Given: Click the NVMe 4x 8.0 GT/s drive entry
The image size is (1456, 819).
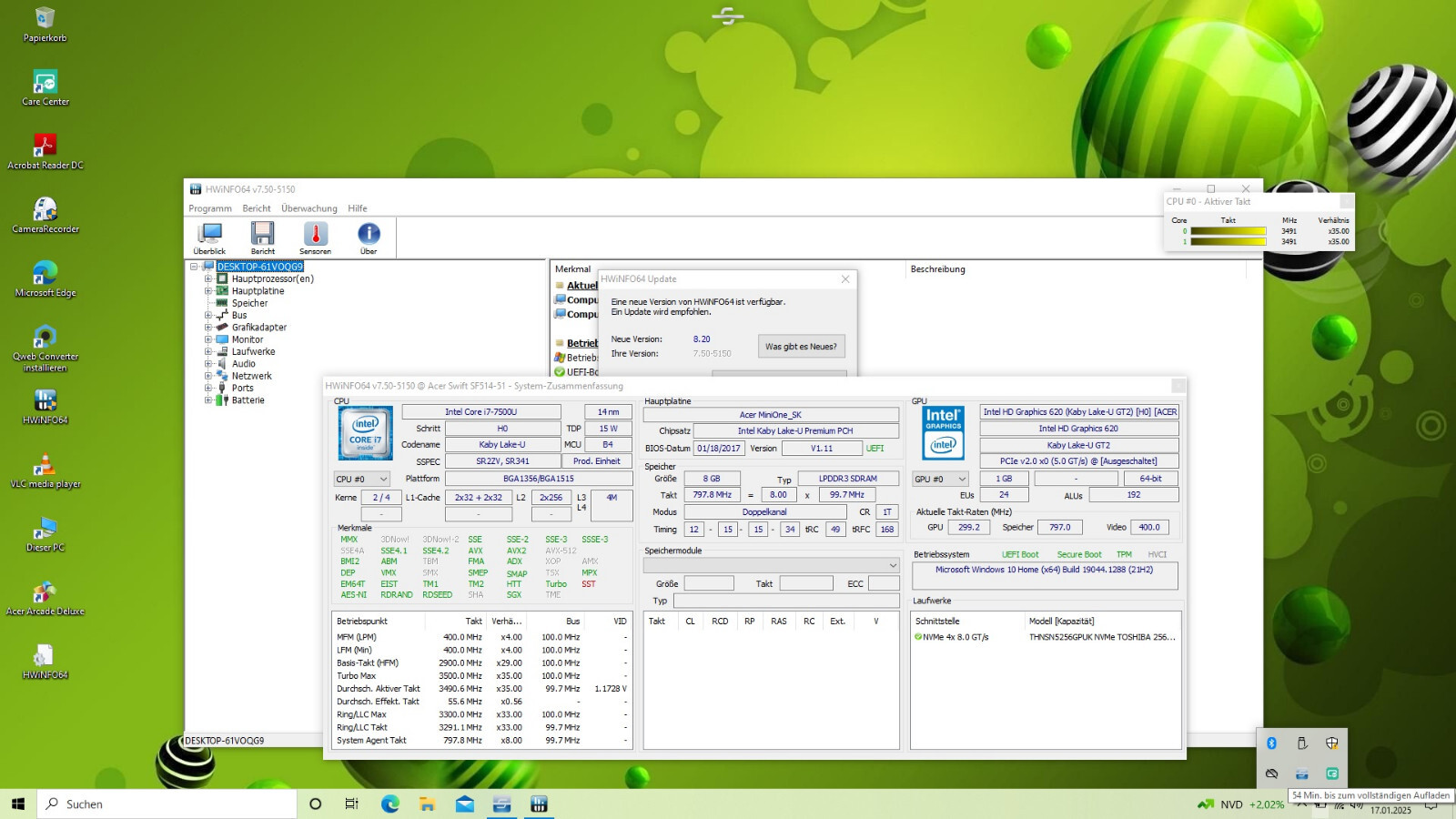Looking at the screenshot, I should click(x=1046, y=637).
